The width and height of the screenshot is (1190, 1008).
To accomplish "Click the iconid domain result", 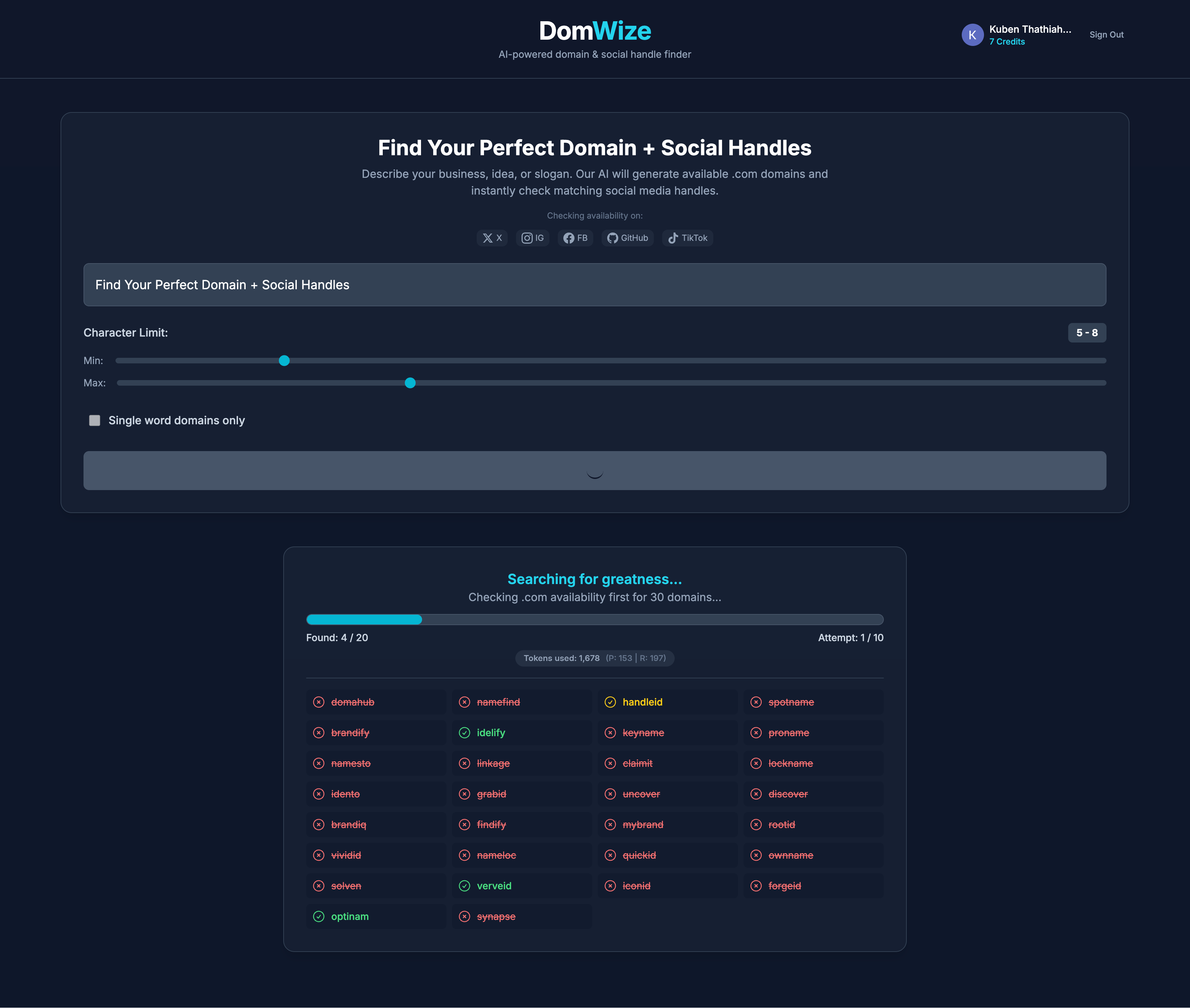I will (x=667, y=886).
